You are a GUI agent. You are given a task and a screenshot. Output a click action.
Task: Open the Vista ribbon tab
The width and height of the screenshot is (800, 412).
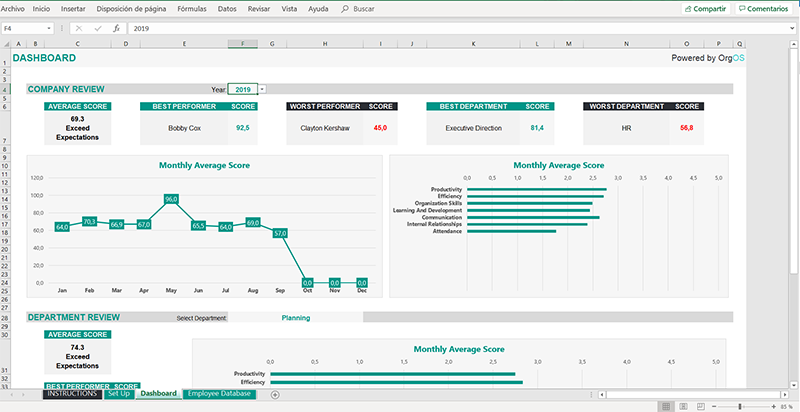pos(289,9)
